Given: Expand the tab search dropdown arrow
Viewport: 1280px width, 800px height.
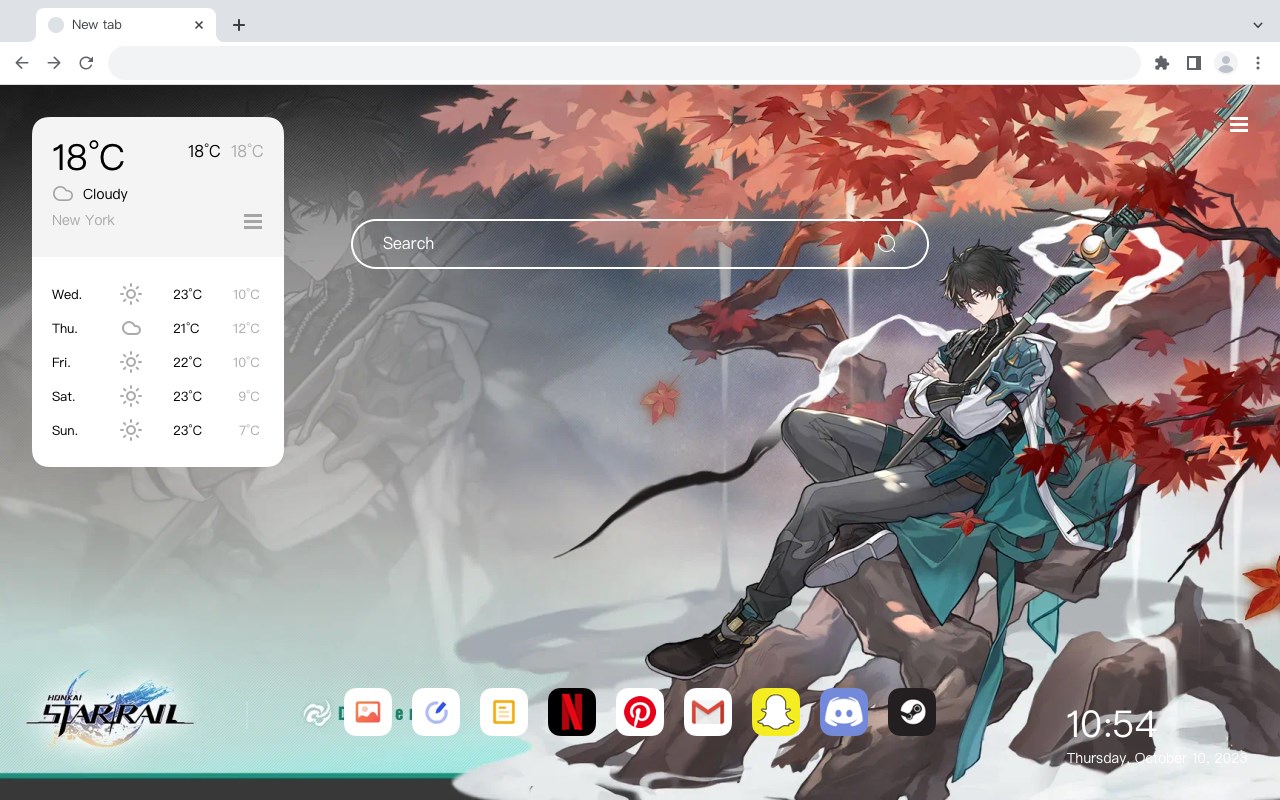Looking at the screenshot, I should (x=1258, y=25).
